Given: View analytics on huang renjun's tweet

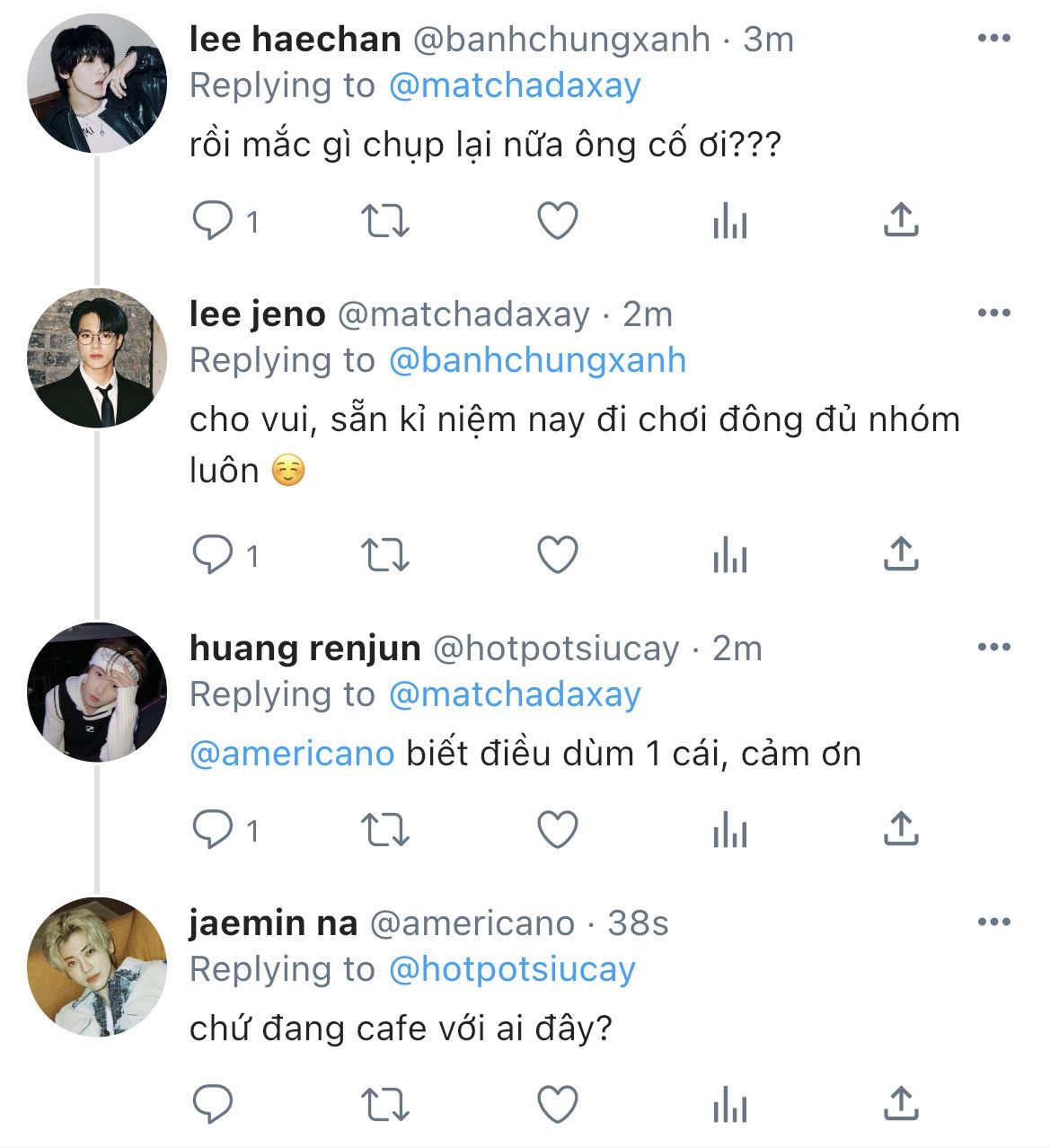Looking at the screenshot, I should pyautogui.click(x=729, y=829).
